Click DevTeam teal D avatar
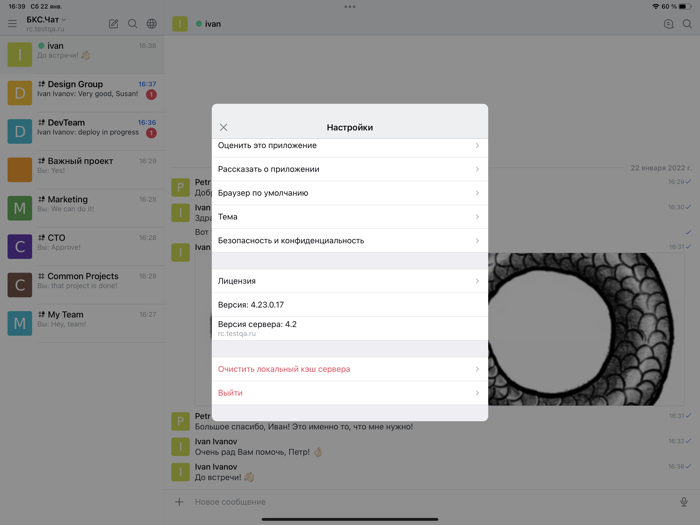The width and height of the screenshot is (700, 525). pos(20,131)
